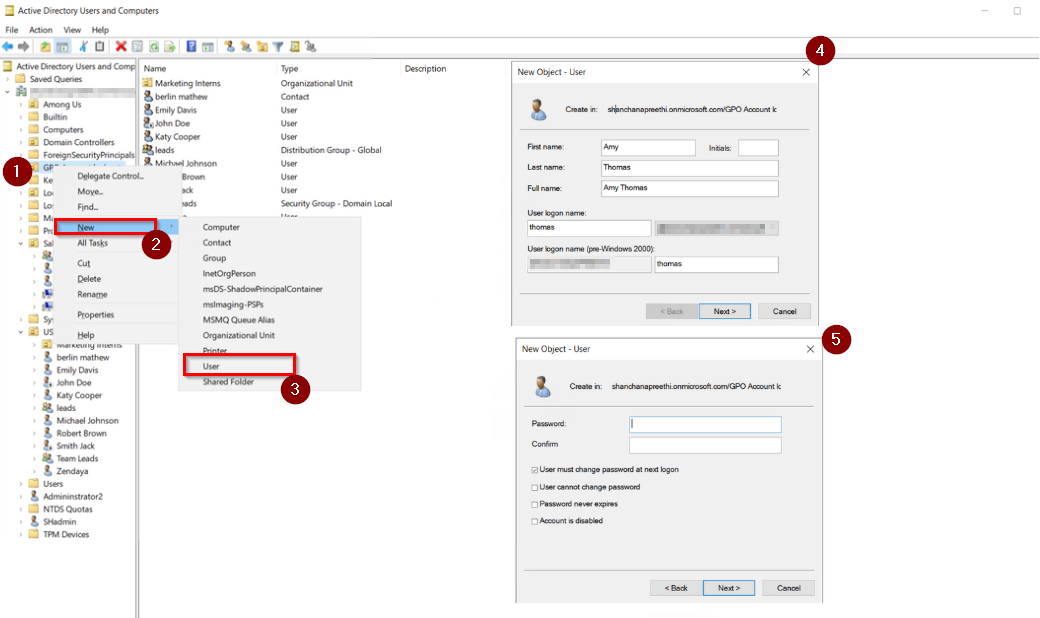Screen dimensions: 1040x618
Task: Open Help via the question mark icon
Action: (x=191, y=46)
